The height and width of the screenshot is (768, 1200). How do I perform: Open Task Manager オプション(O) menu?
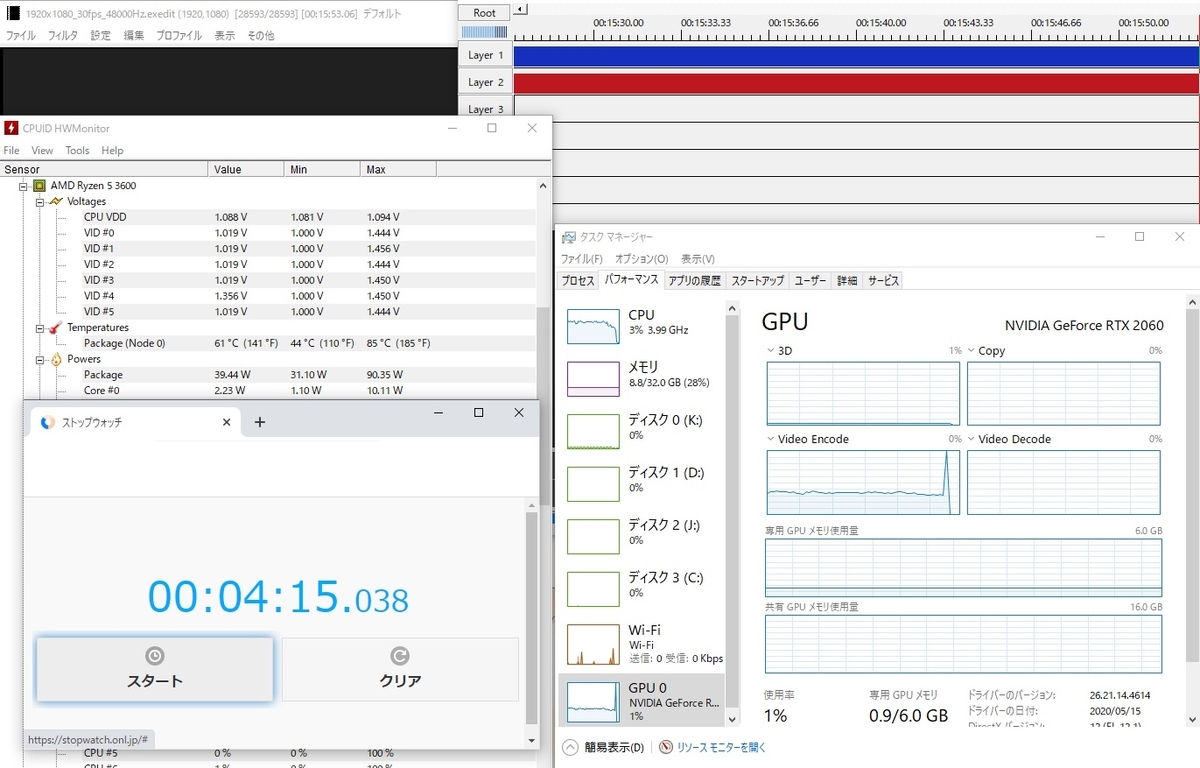642,259
